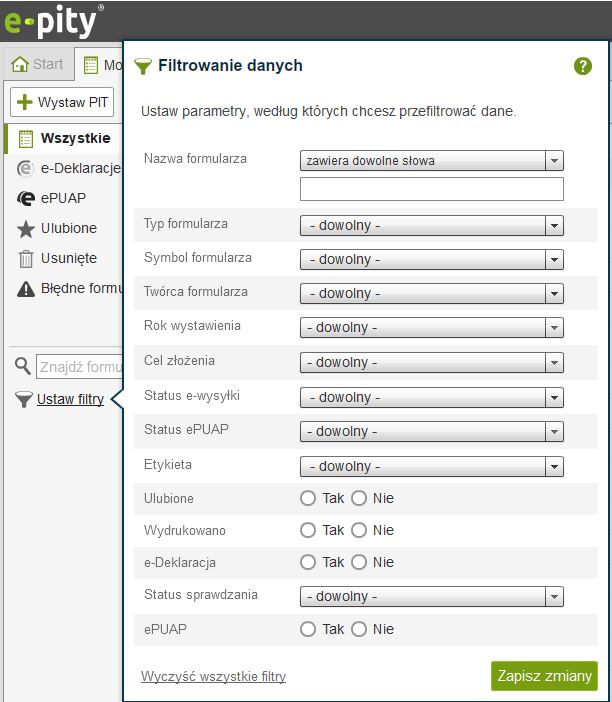This screenshot has width=612, height=702.
Task: Select Tak for e-Deklaracja filter
Action: click(308, 562)
